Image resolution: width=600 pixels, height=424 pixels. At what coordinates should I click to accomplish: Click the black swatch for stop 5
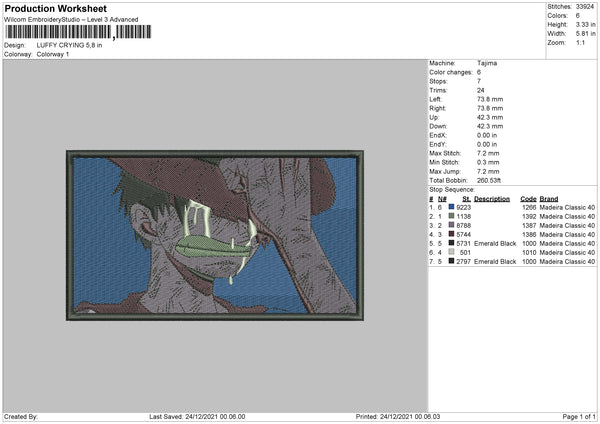[x=452, y=243]
